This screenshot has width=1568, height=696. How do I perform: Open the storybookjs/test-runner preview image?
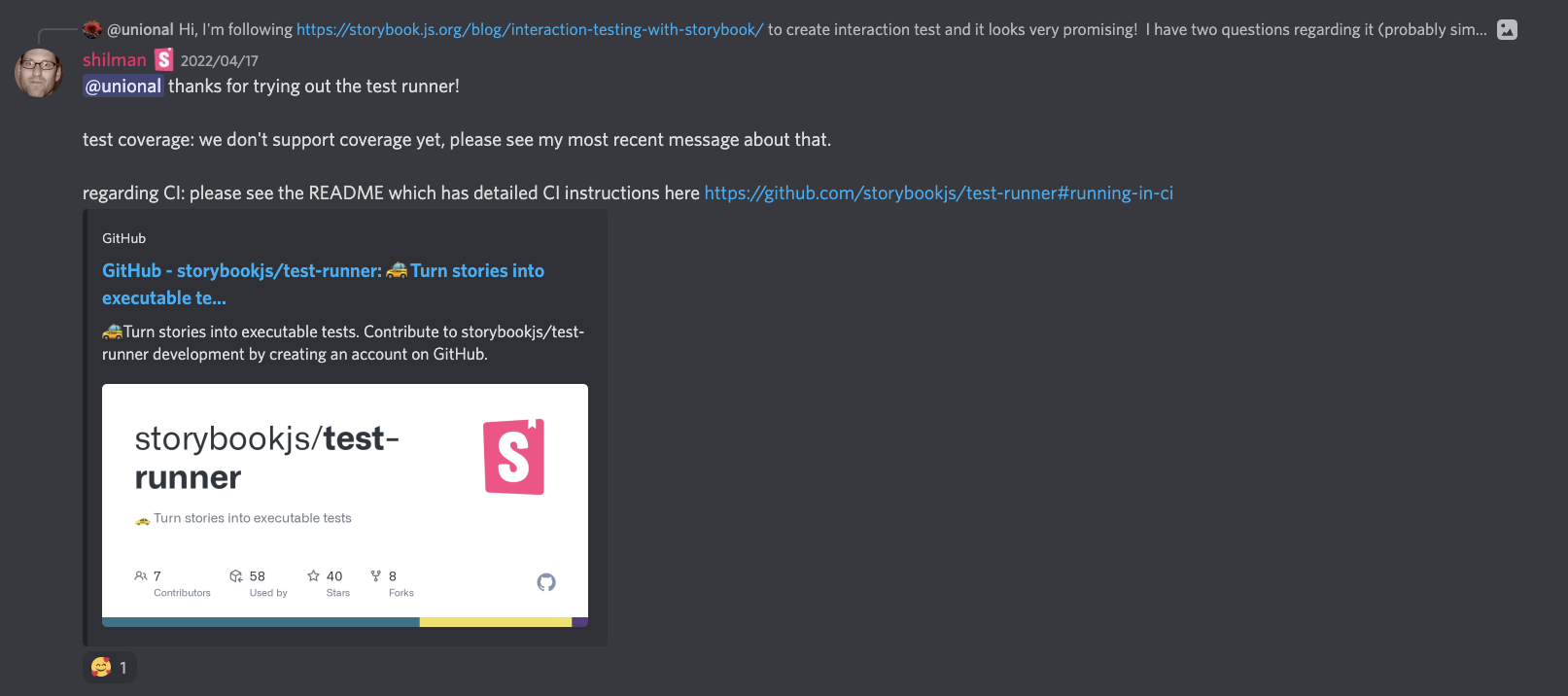pos(345,505)
